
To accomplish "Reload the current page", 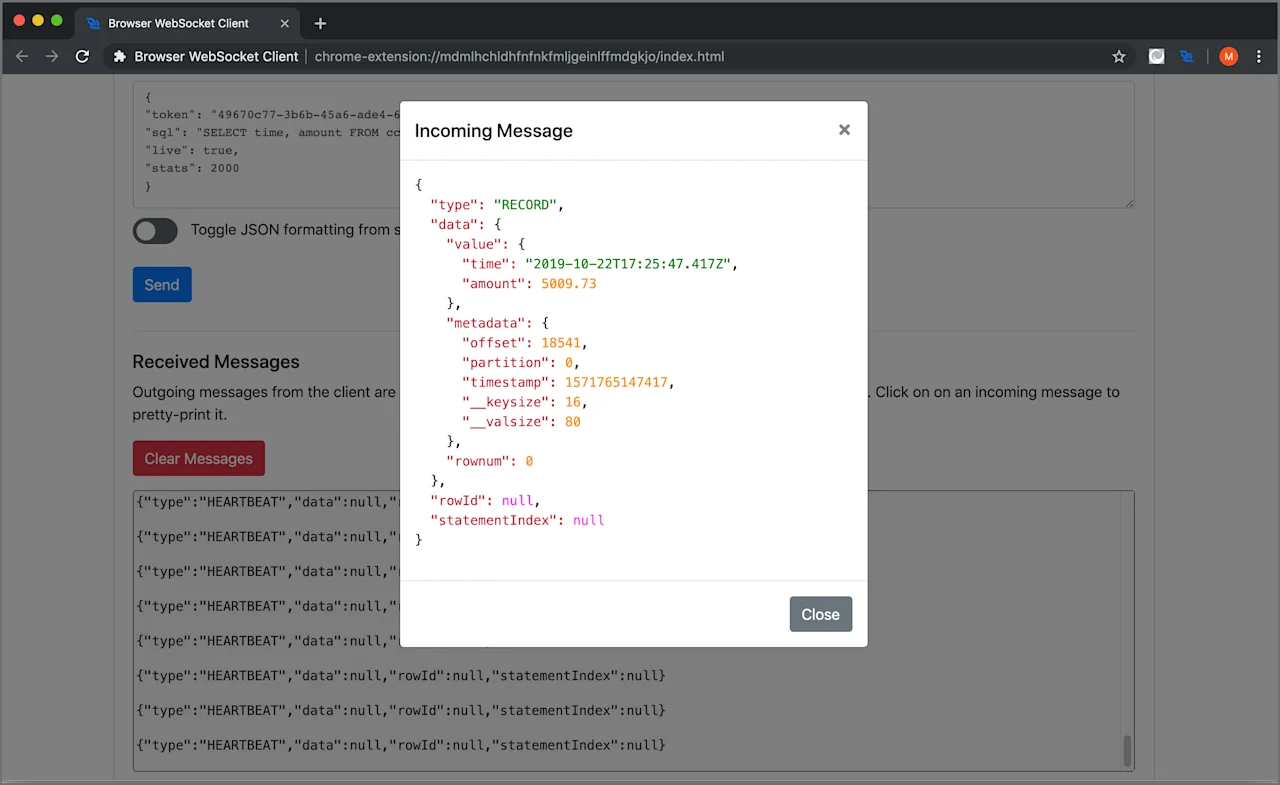I will point(83,57).
